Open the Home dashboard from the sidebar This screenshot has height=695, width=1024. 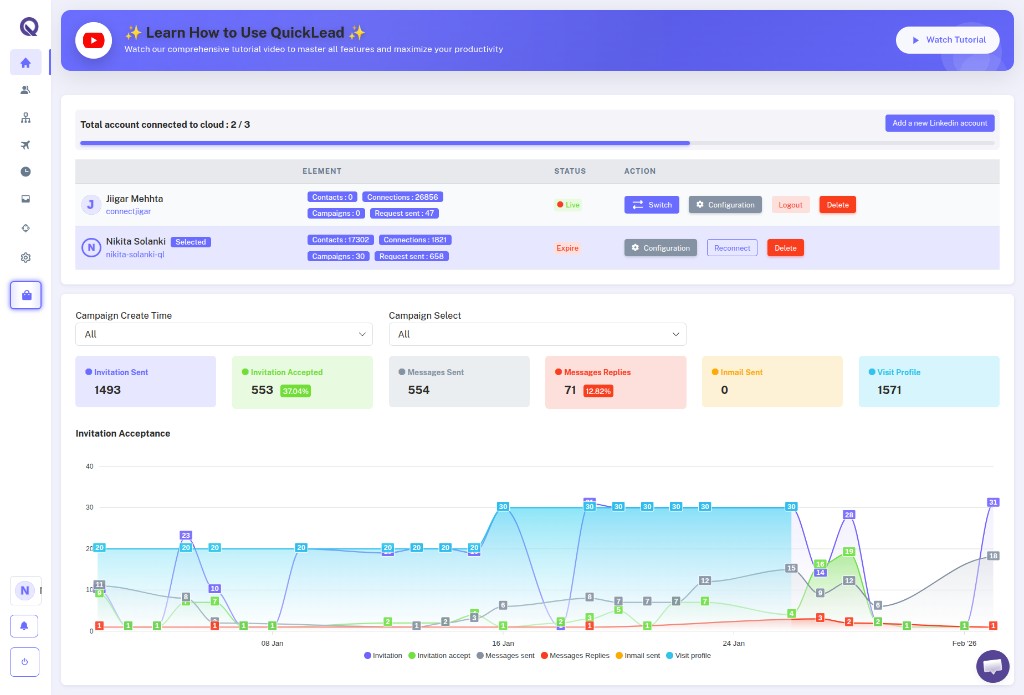coord(25,62)
